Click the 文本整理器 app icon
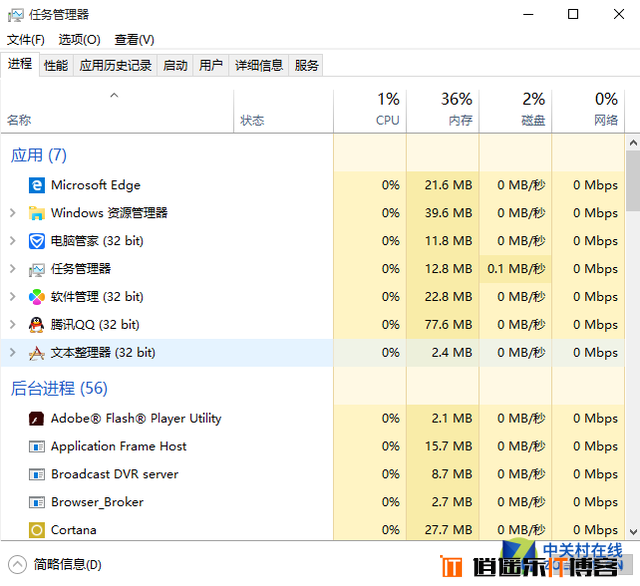Viewport: 640px width, 586px height. tap(36, 353)
